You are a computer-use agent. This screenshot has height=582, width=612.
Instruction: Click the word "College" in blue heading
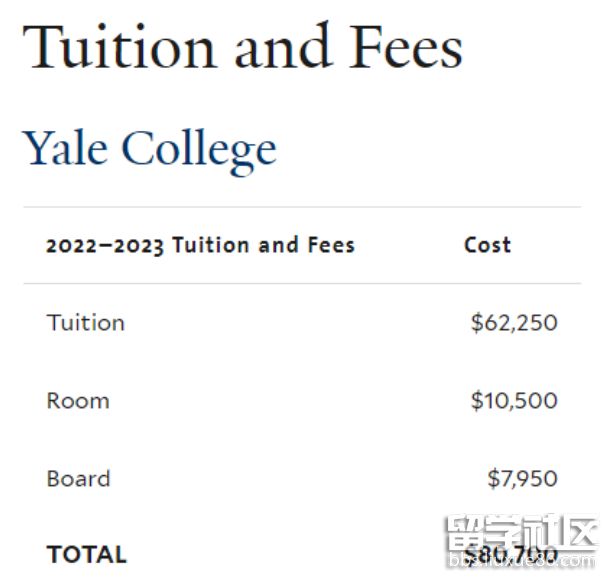[x=199, y=149]
